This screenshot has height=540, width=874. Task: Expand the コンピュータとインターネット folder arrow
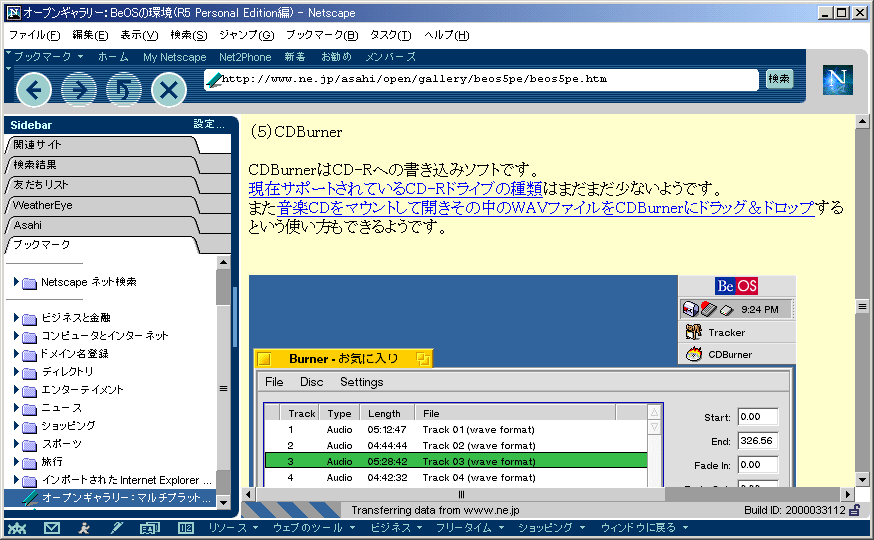(16, 335)
